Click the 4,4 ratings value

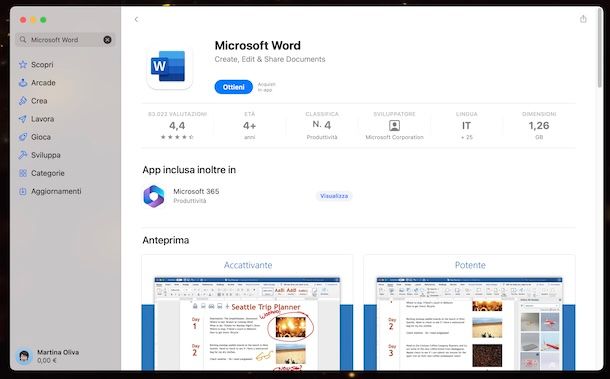(x=177, y=126)
